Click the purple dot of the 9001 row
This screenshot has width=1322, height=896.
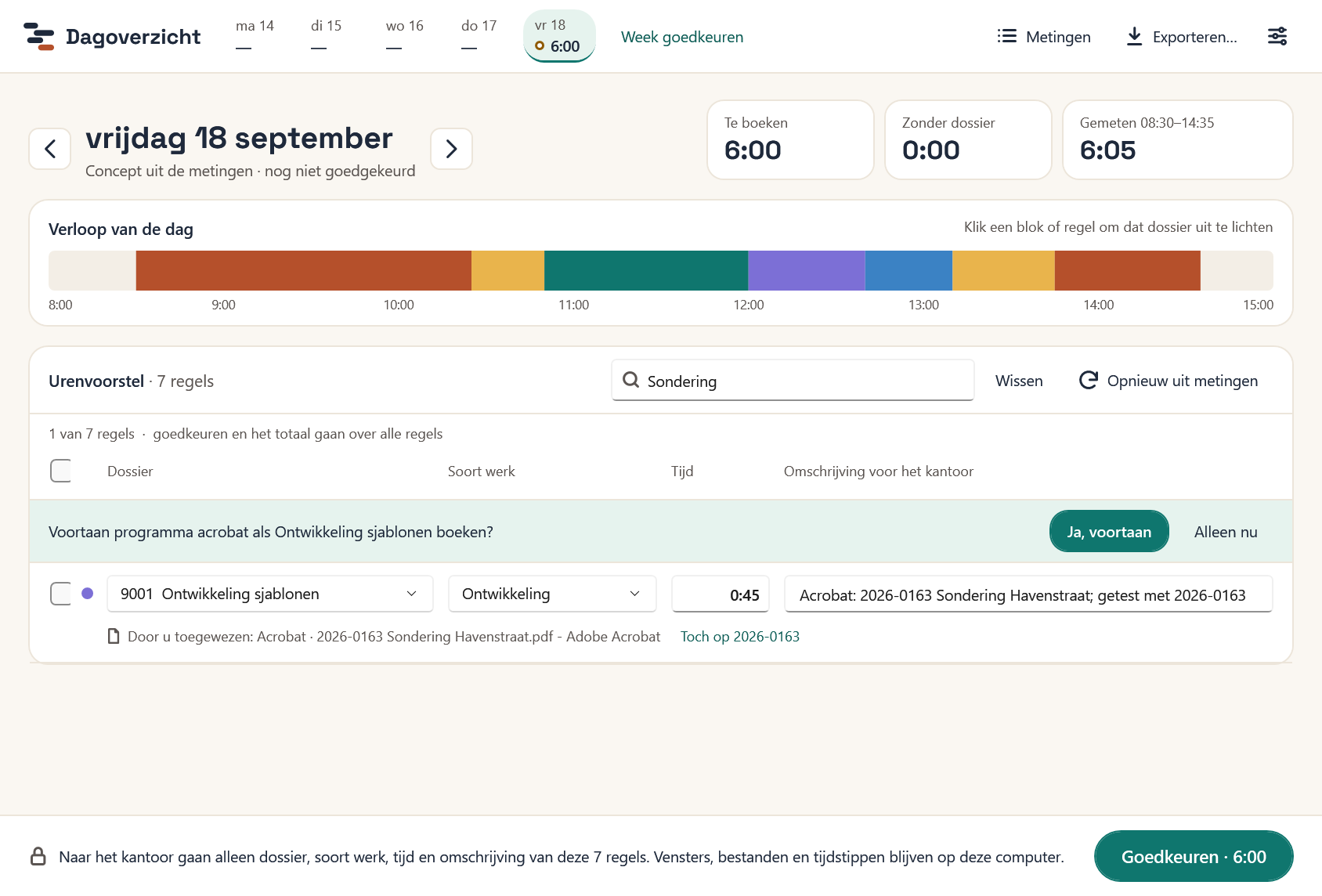(88, 594)
